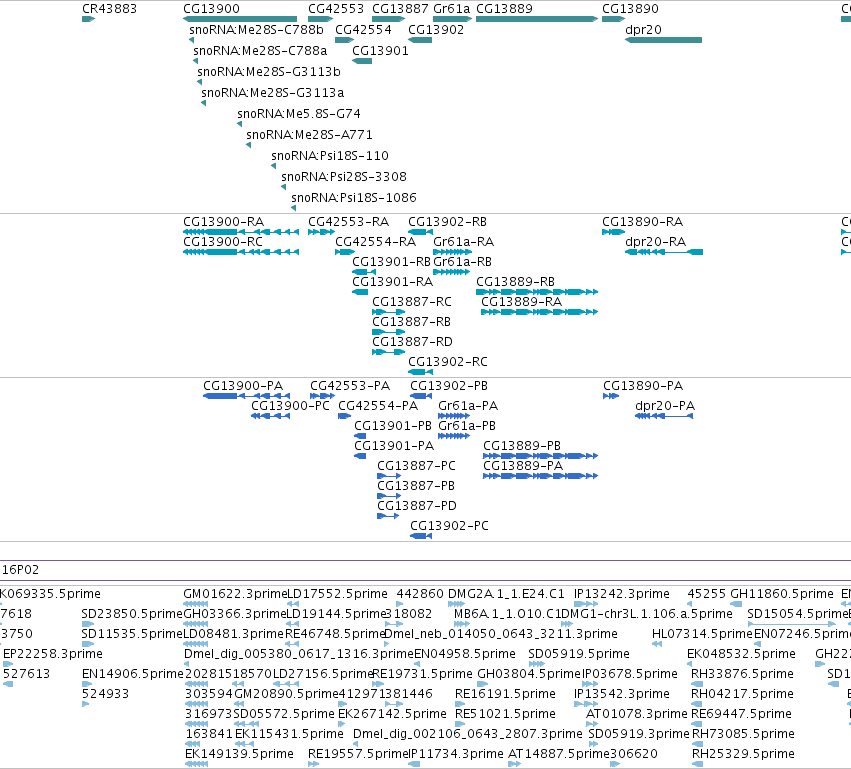Open protein CG13889-PB
The width and height of the screenshot is (851, 769).
point(541,456)
